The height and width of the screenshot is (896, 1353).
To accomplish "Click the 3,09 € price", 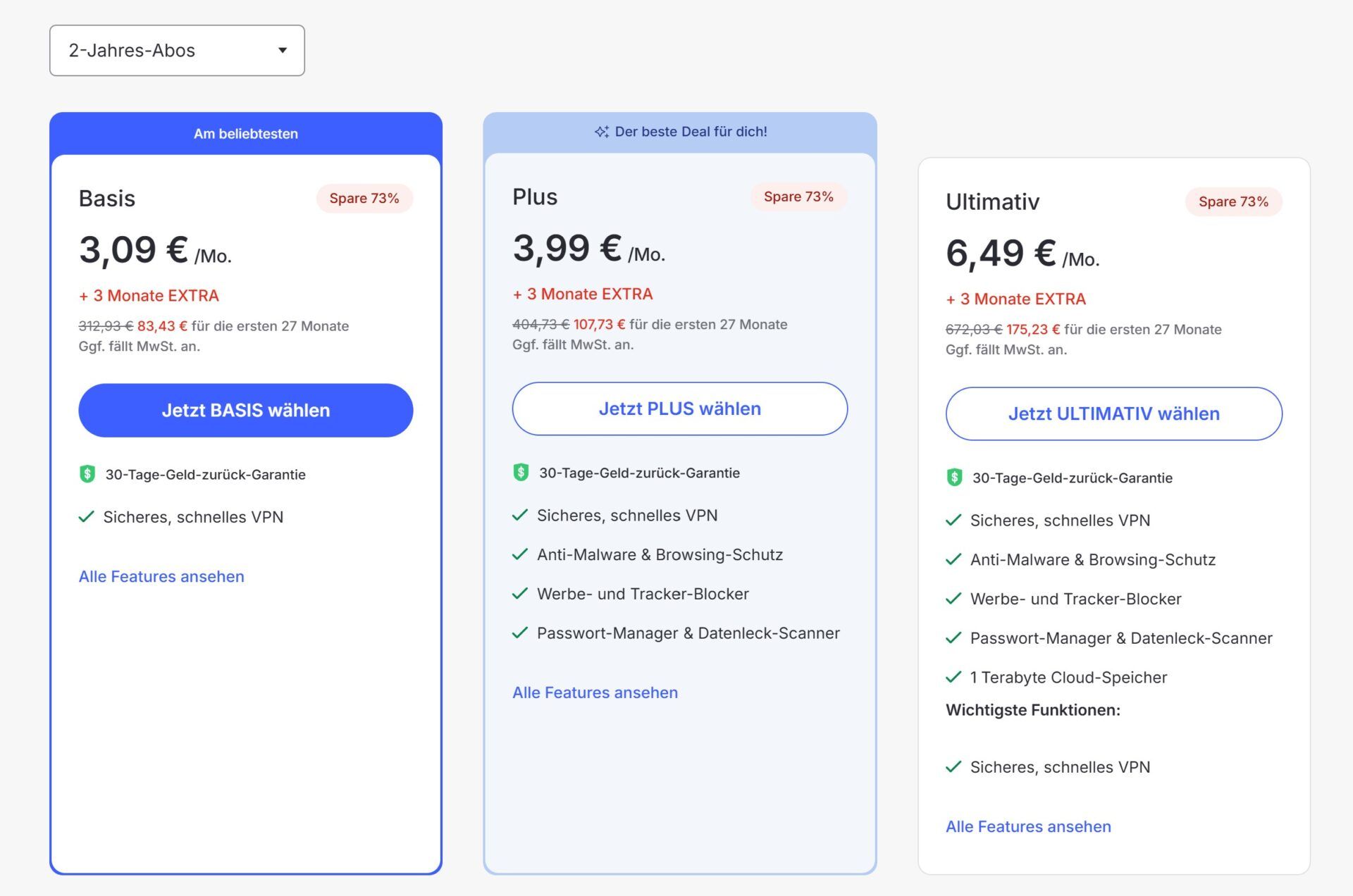I will (134, 250).
